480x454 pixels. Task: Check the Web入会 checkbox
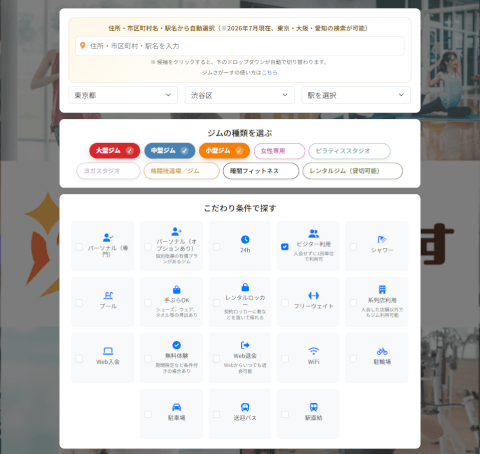79,359
